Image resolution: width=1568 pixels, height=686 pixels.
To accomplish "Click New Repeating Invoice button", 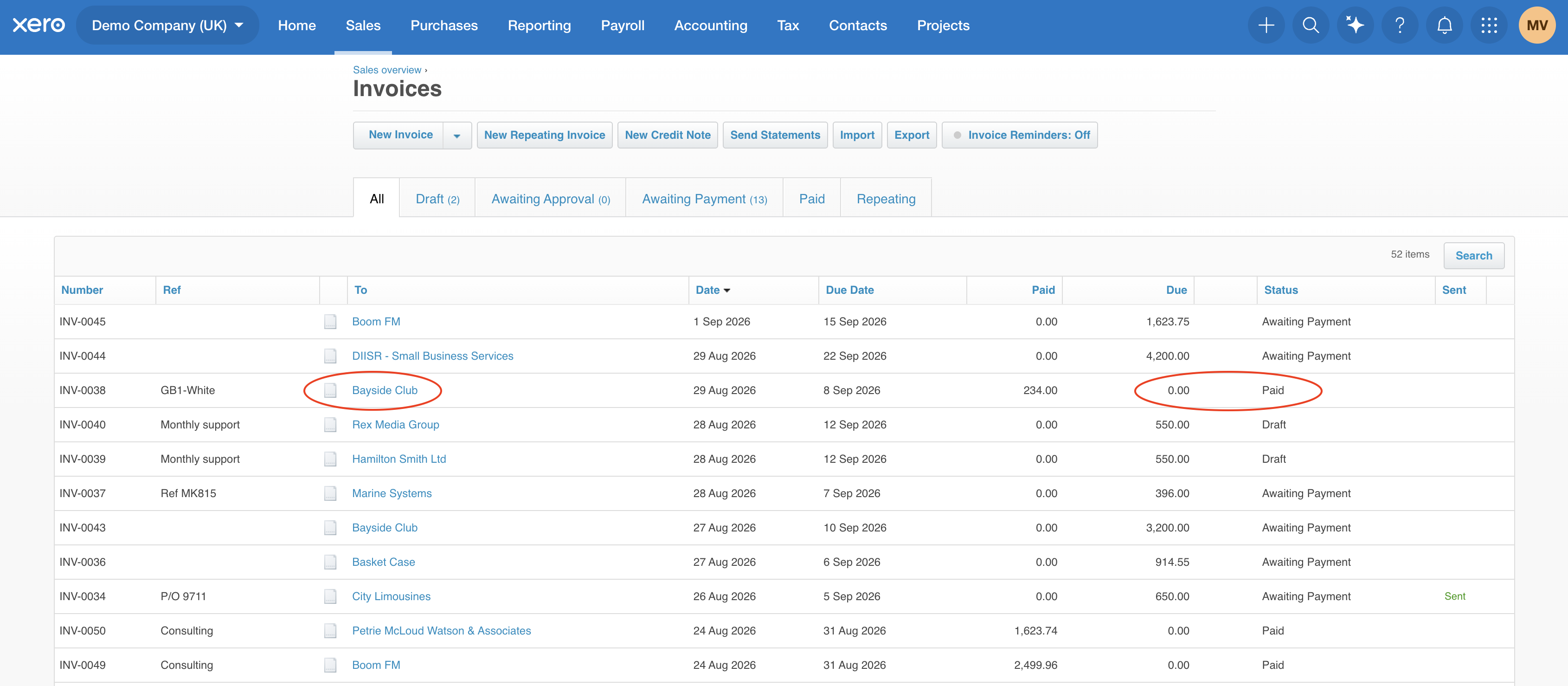I will click(544, 135).
